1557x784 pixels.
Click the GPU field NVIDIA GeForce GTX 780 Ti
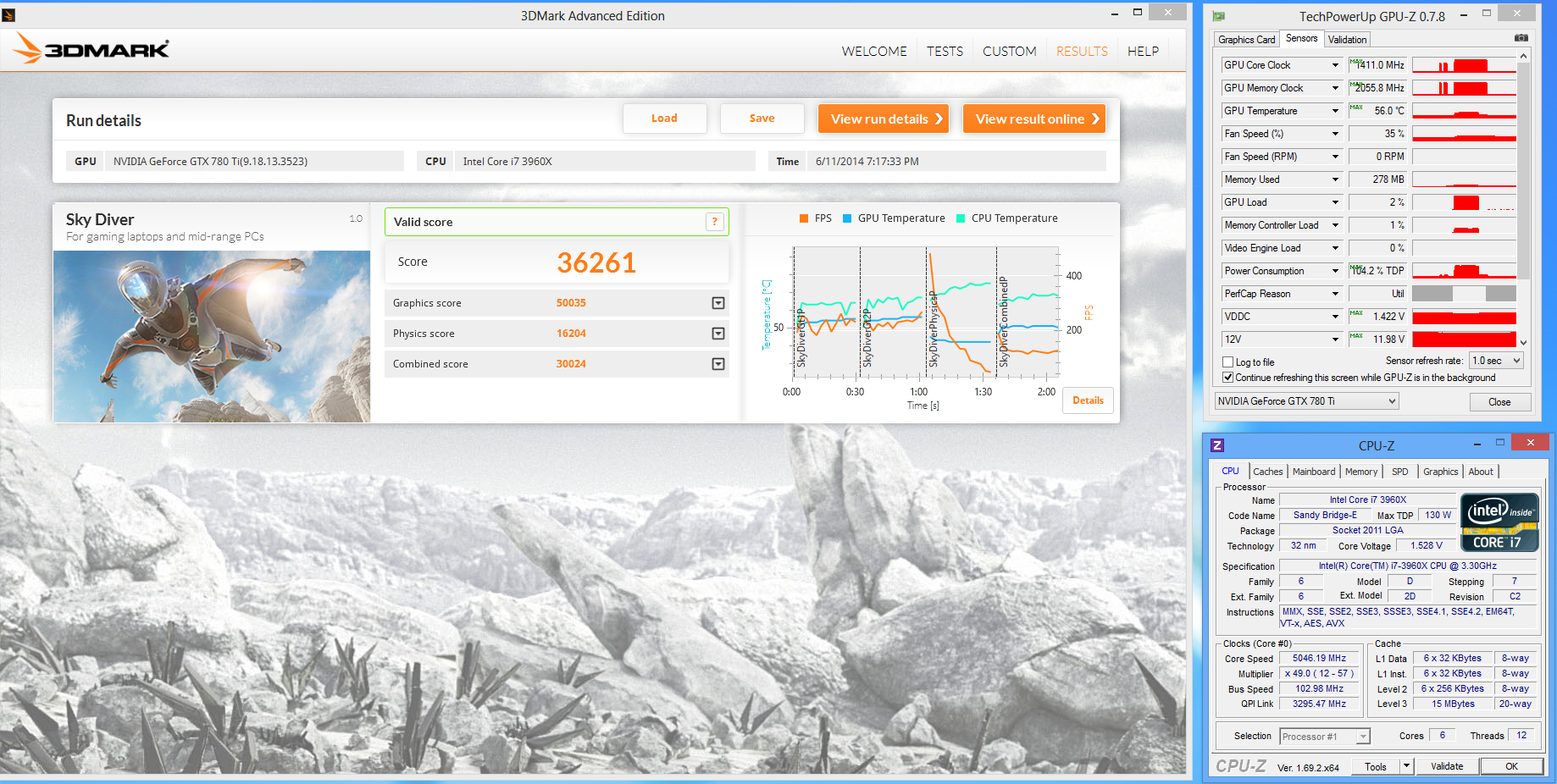click(253, 162)
